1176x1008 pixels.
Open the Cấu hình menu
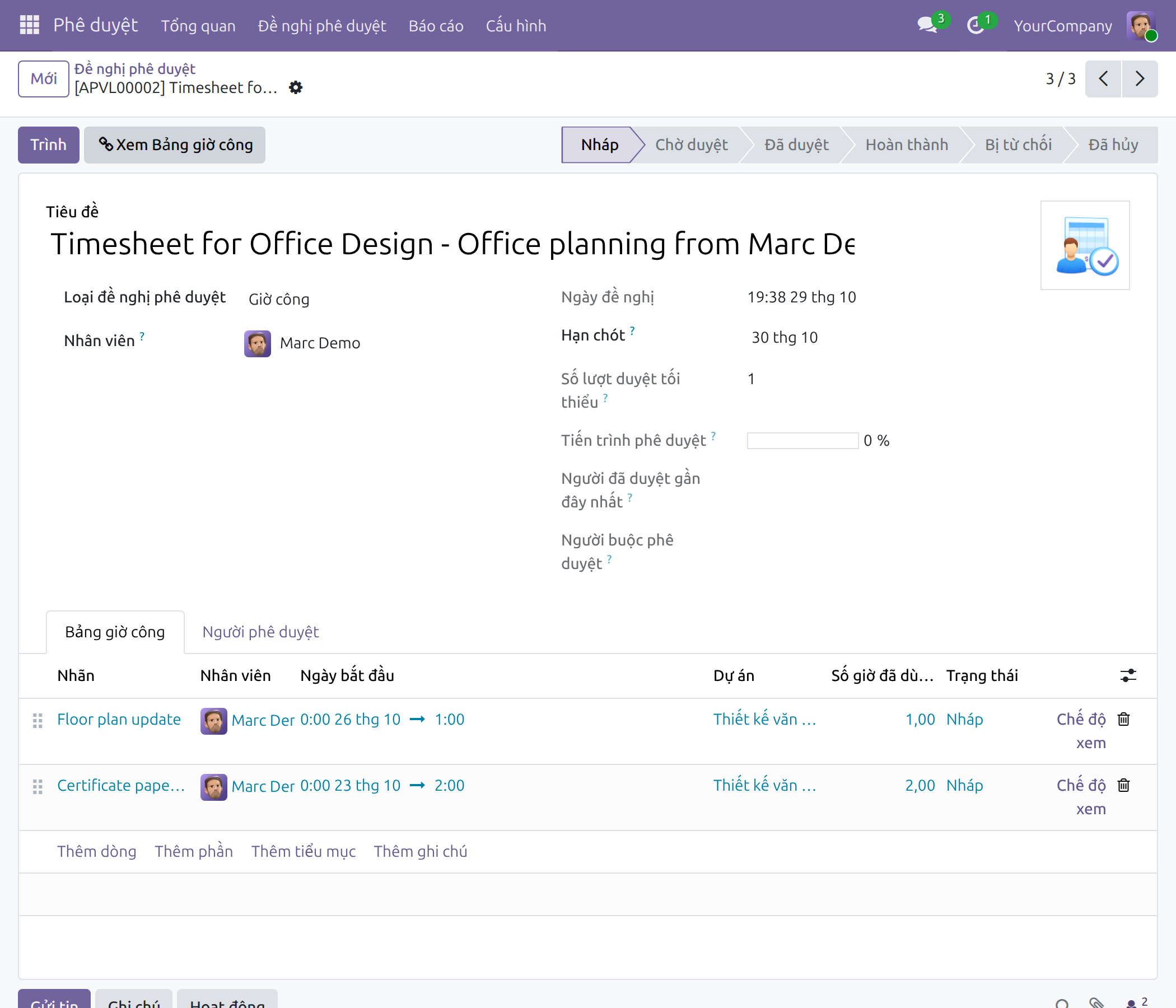click(x=516, y=26)
